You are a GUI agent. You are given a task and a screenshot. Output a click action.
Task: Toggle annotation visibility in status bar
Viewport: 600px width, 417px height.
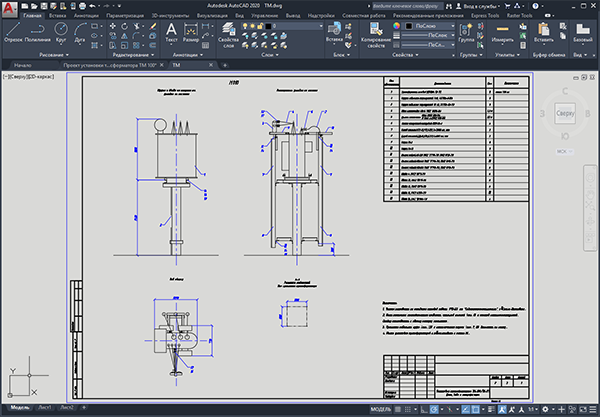pyautogui.click(x=502, y=409)
